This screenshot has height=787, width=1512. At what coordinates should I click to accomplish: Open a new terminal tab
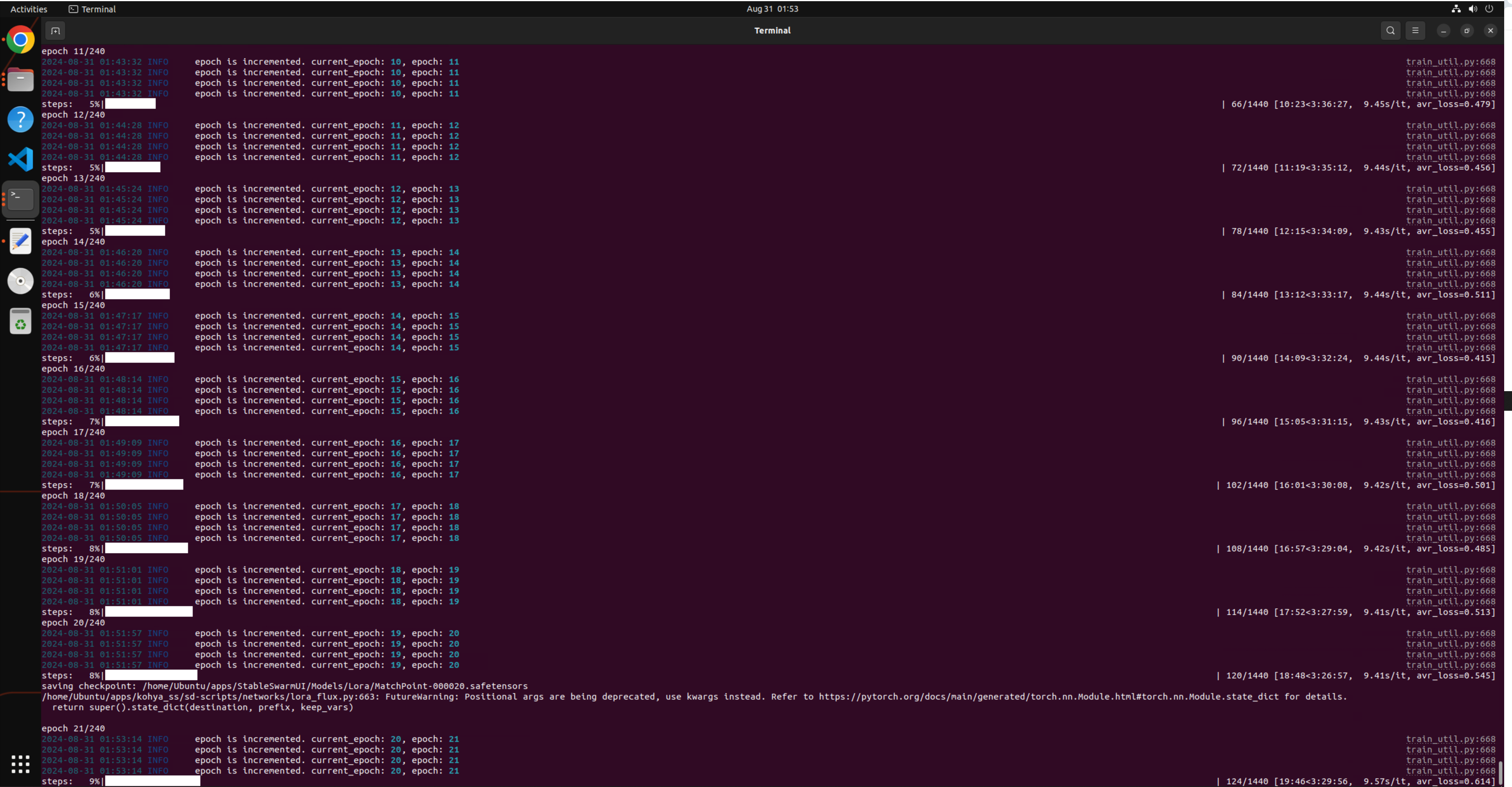click(55, 31)
